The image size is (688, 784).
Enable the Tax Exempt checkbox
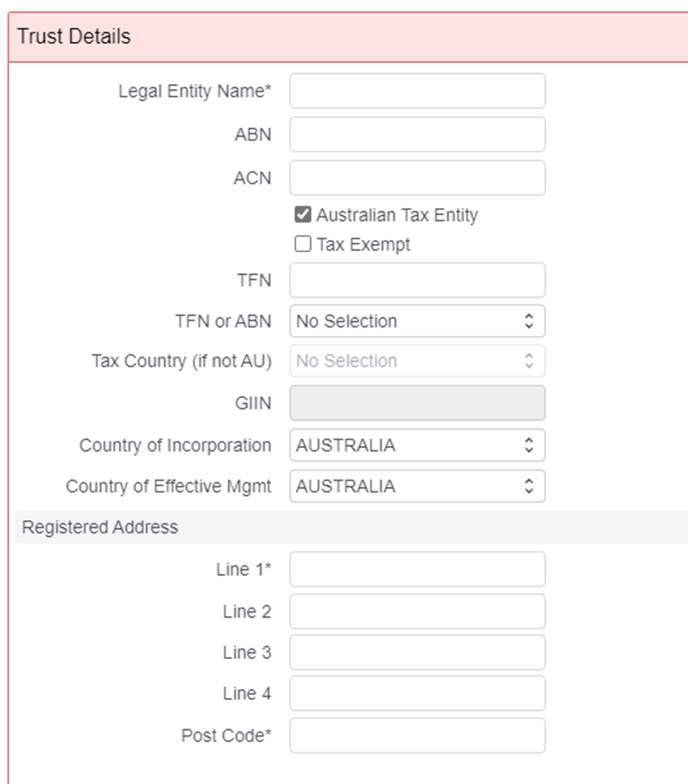tap(303, 244)
